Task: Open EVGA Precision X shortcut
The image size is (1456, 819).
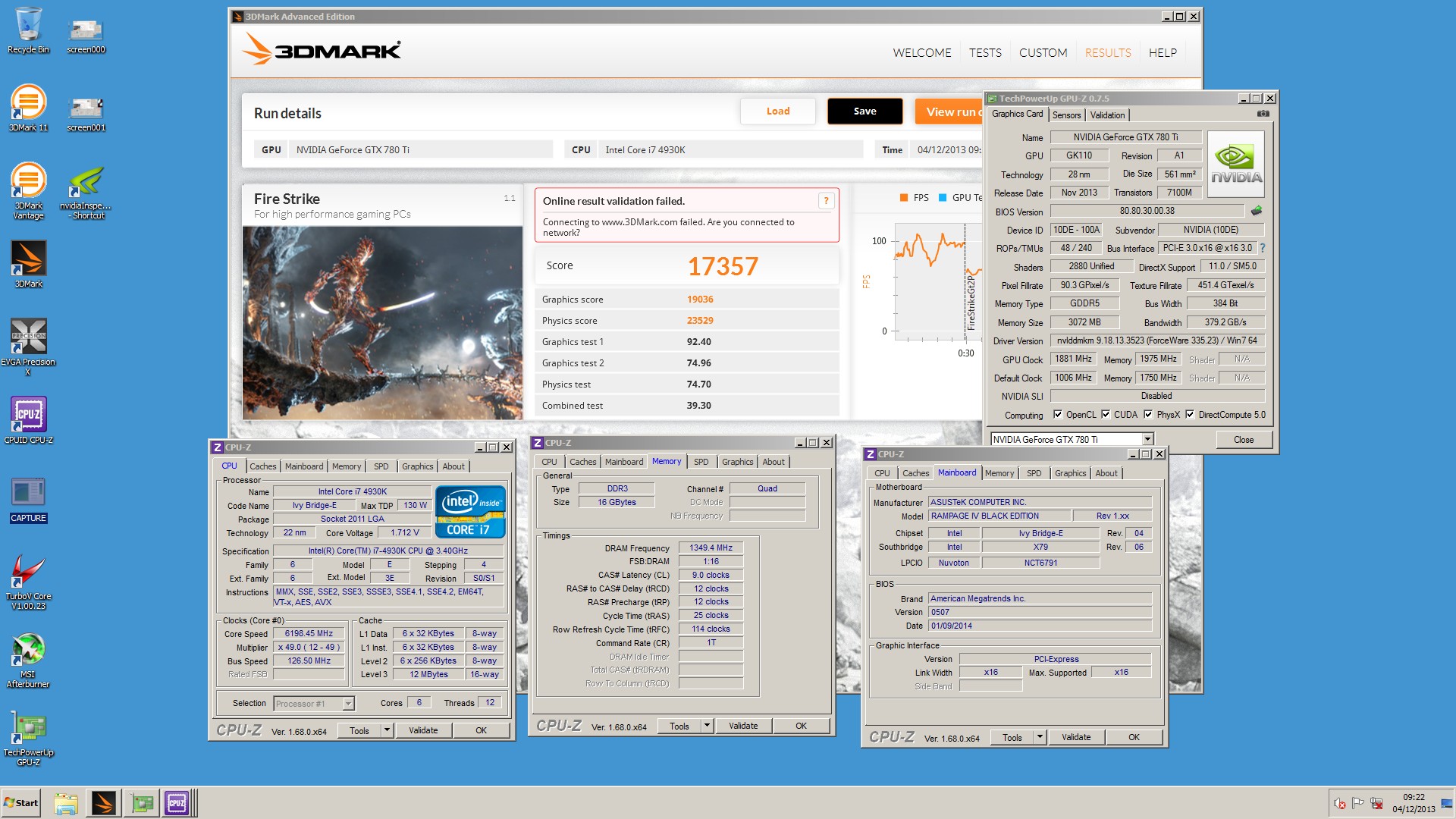Action: pyautogui.click(x=28, y=347)
